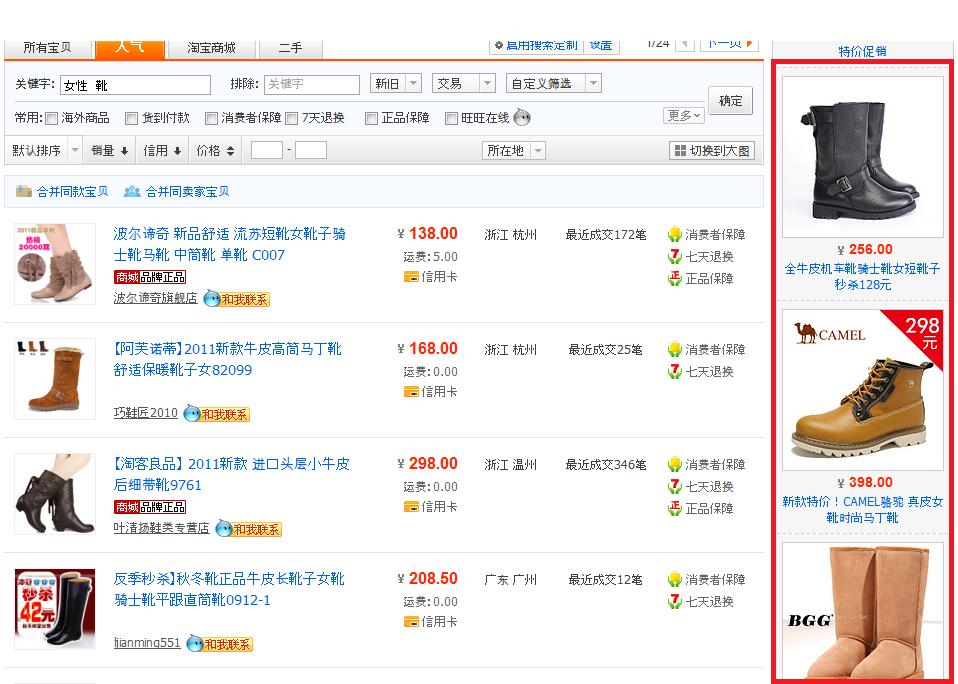Toggle 价格 sort order
The image size is (958, 684).
click(215, 150)
